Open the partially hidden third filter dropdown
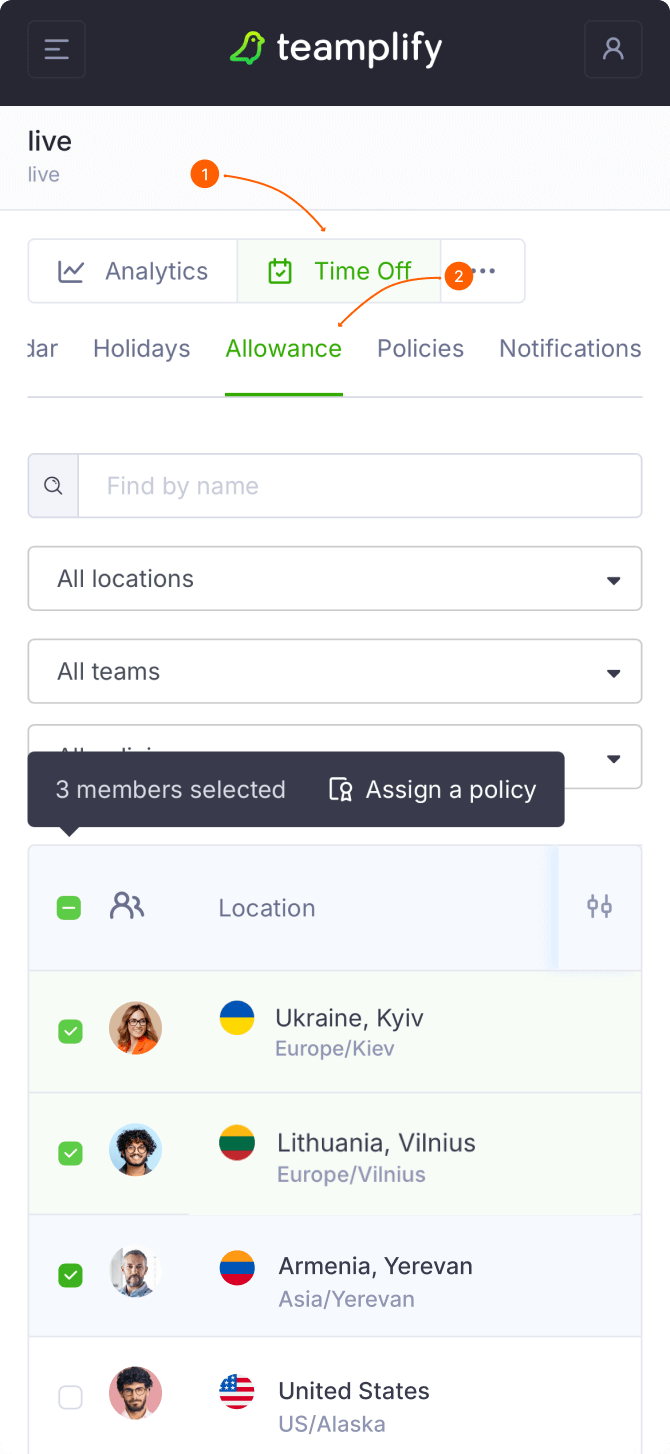 [x=612, y=757]
